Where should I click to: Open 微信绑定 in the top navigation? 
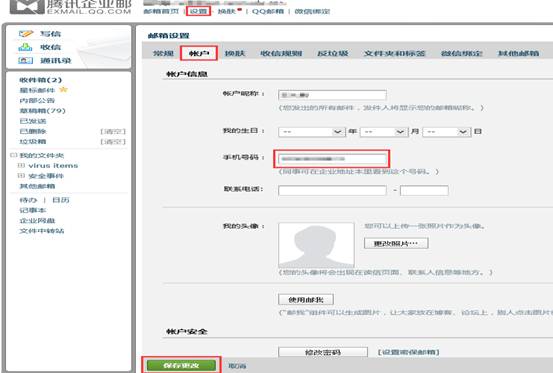(312, 11)
